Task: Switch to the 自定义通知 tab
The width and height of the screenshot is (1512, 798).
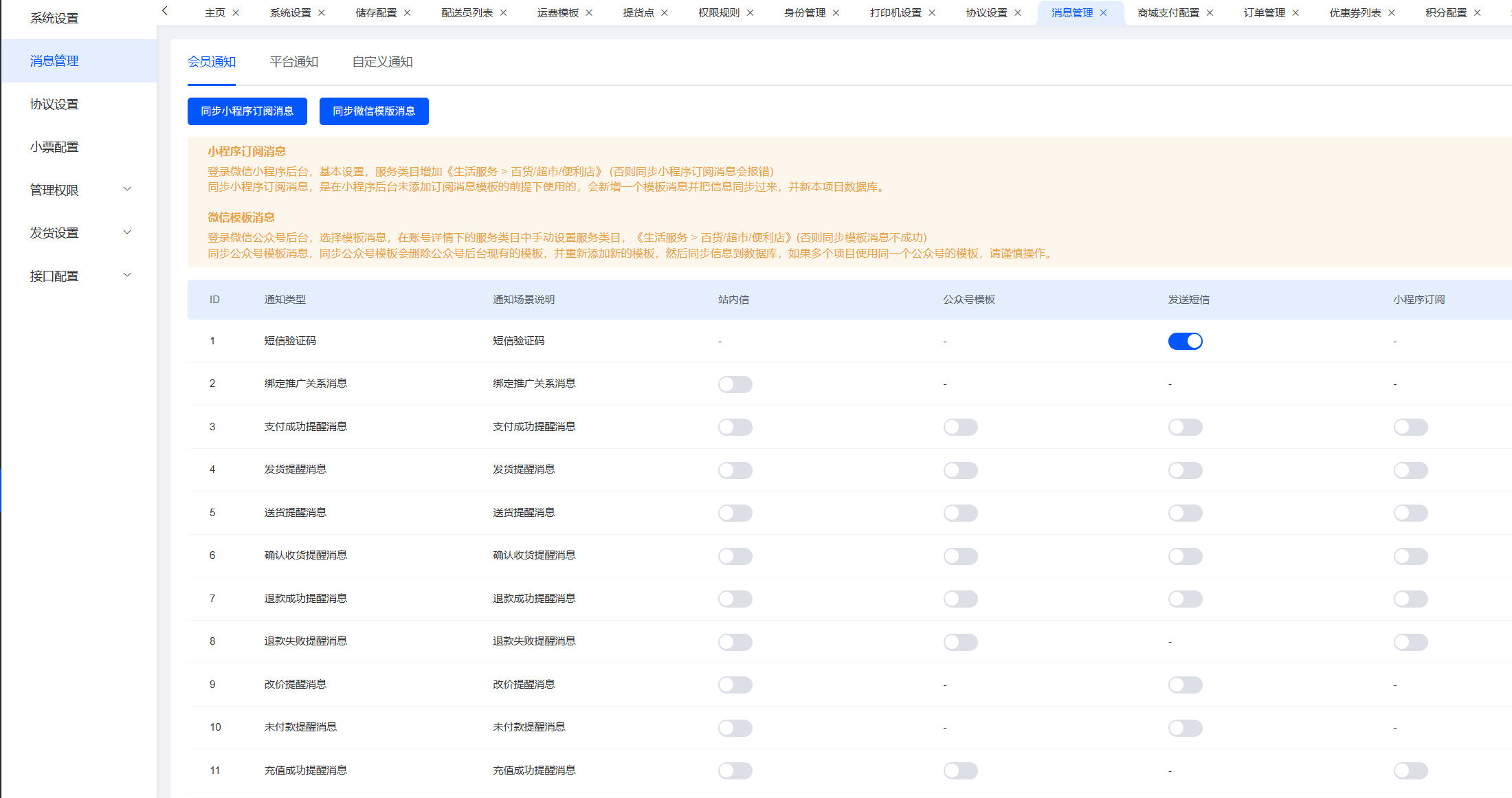Action: (382, 62)
